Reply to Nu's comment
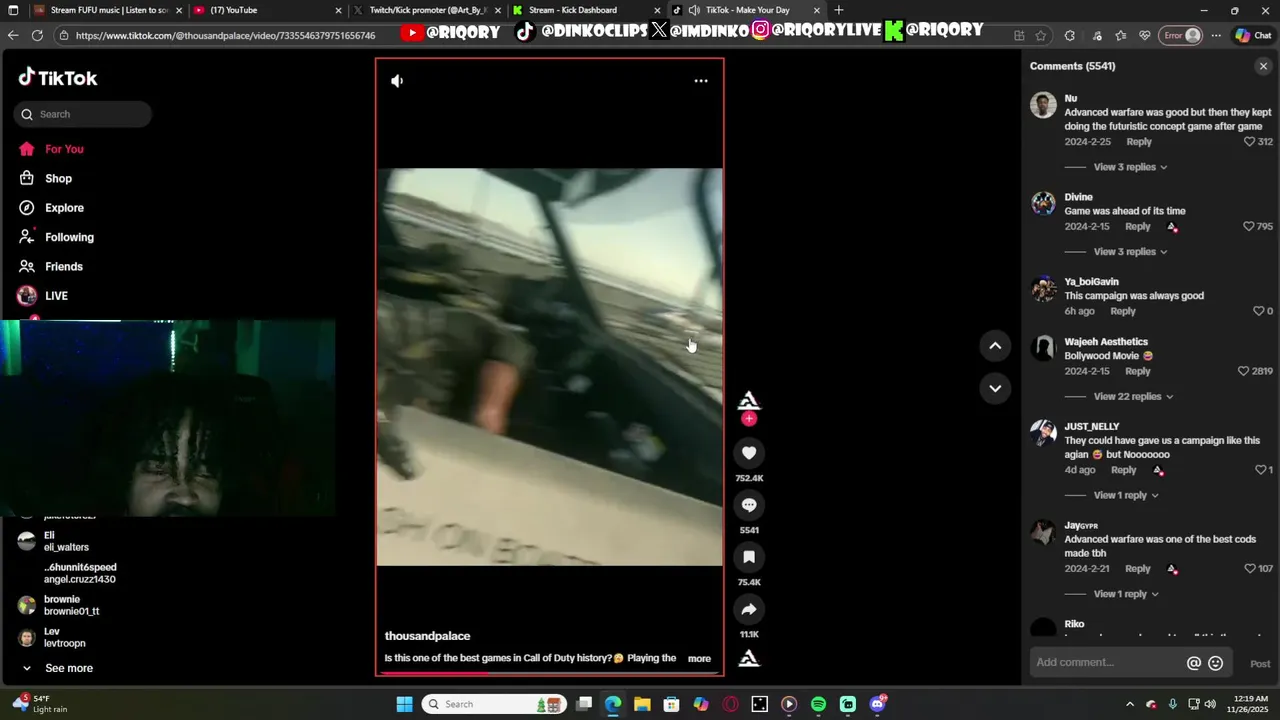The image size is (1280, 720). [1139, 142]
